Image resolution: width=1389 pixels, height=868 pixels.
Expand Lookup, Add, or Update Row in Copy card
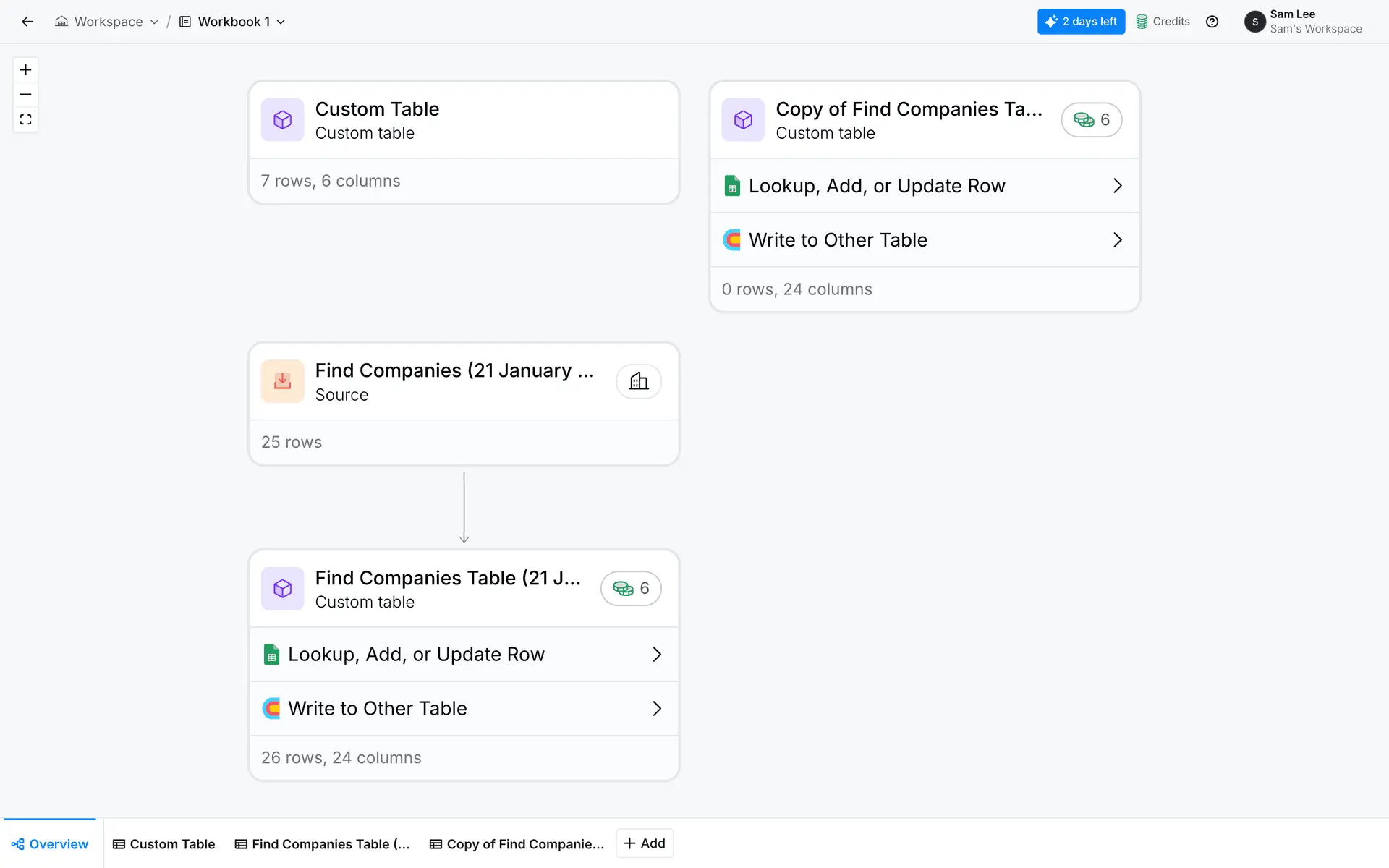(1117, 186)
